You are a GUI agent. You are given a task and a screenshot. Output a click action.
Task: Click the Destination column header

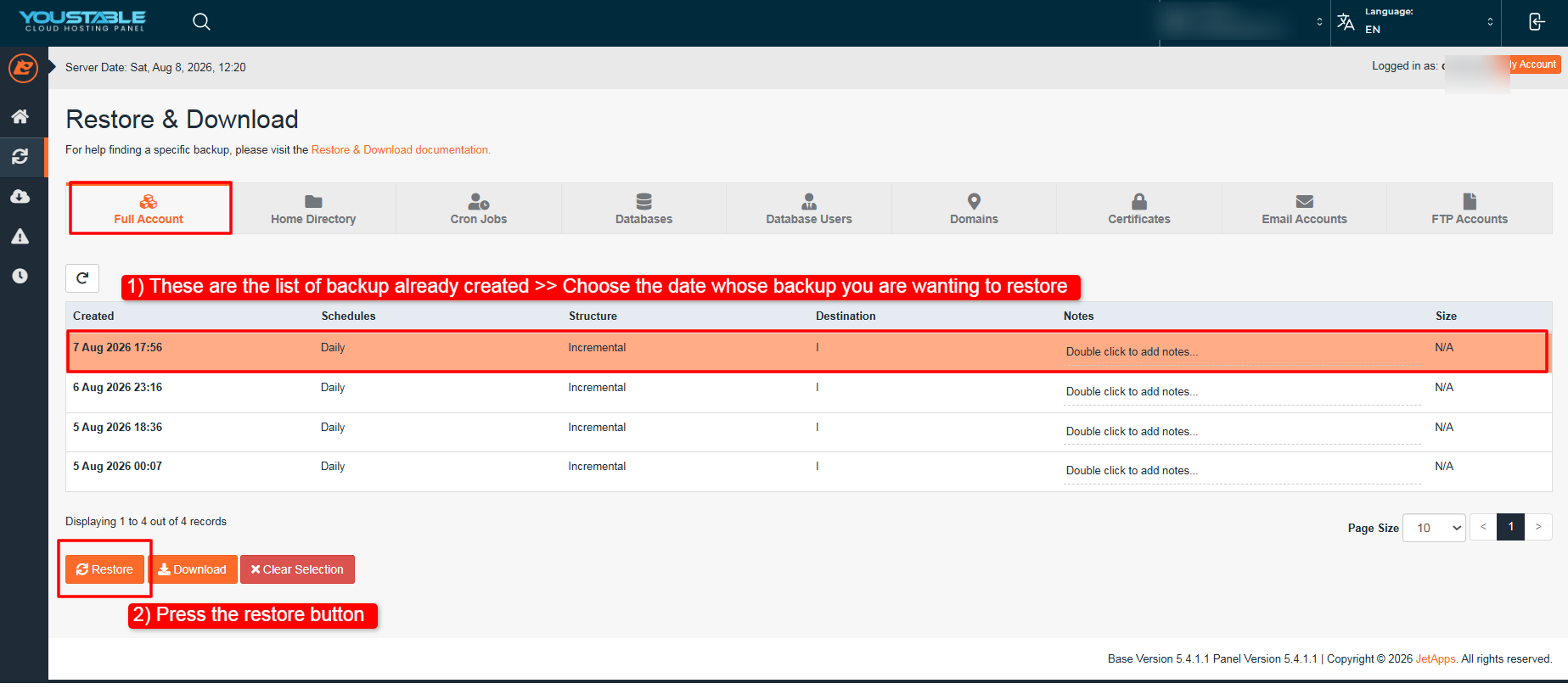tap(846, 316)
